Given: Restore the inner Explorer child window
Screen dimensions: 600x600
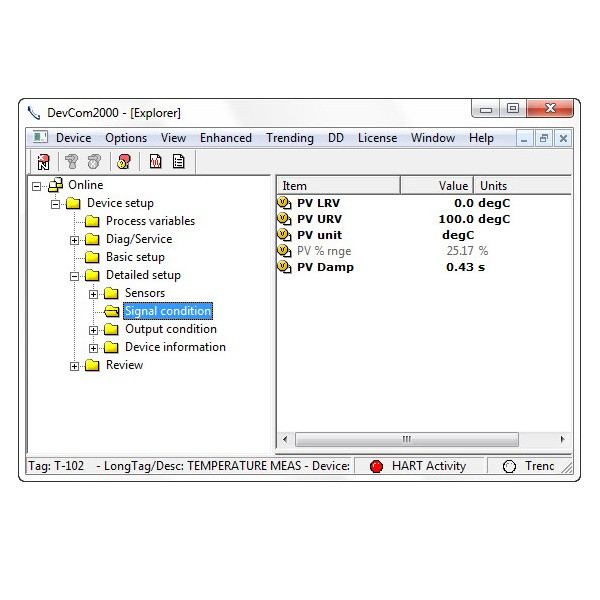Looking at the screenshot, I should tap(543, 138).
